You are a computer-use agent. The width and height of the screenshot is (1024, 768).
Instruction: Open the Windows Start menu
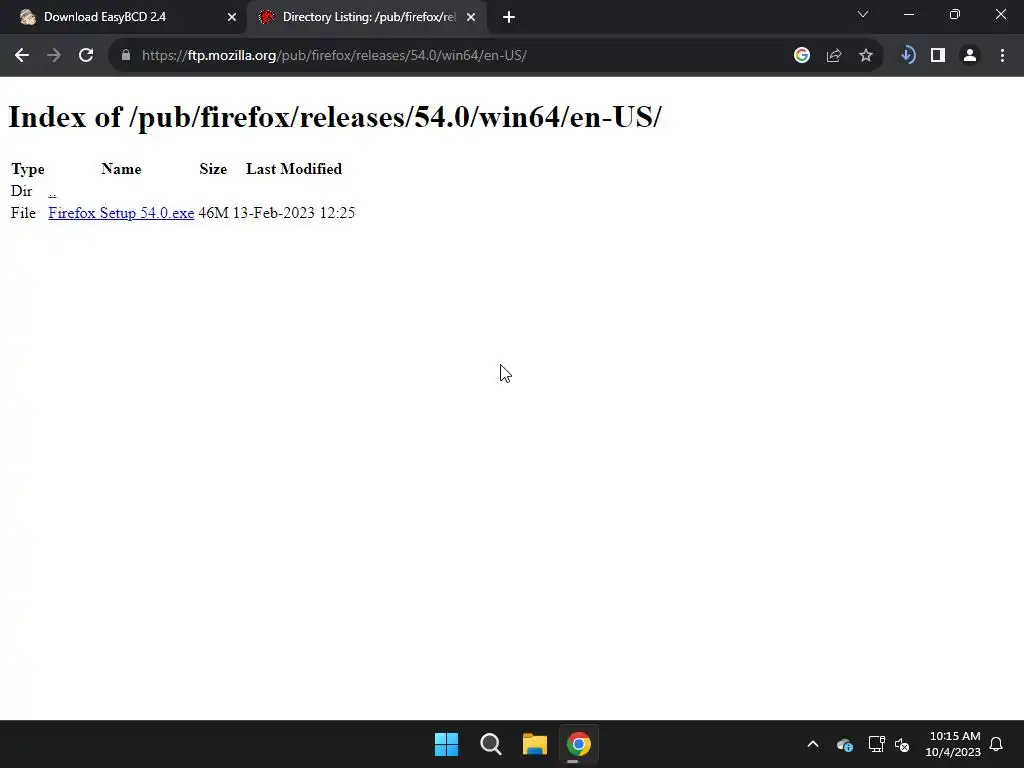click(x=447, y=744)
